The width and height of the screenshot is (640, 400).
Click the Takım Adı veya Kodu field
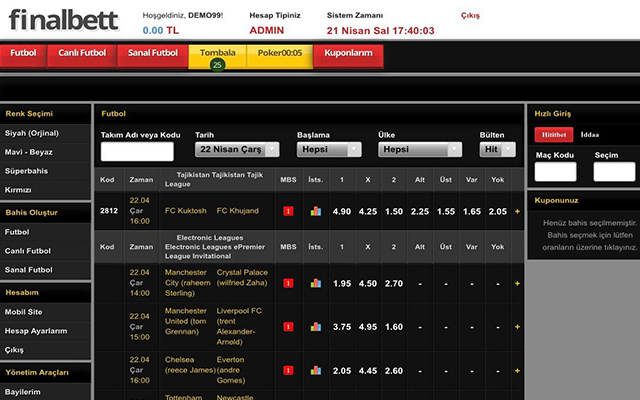point(137,151)
